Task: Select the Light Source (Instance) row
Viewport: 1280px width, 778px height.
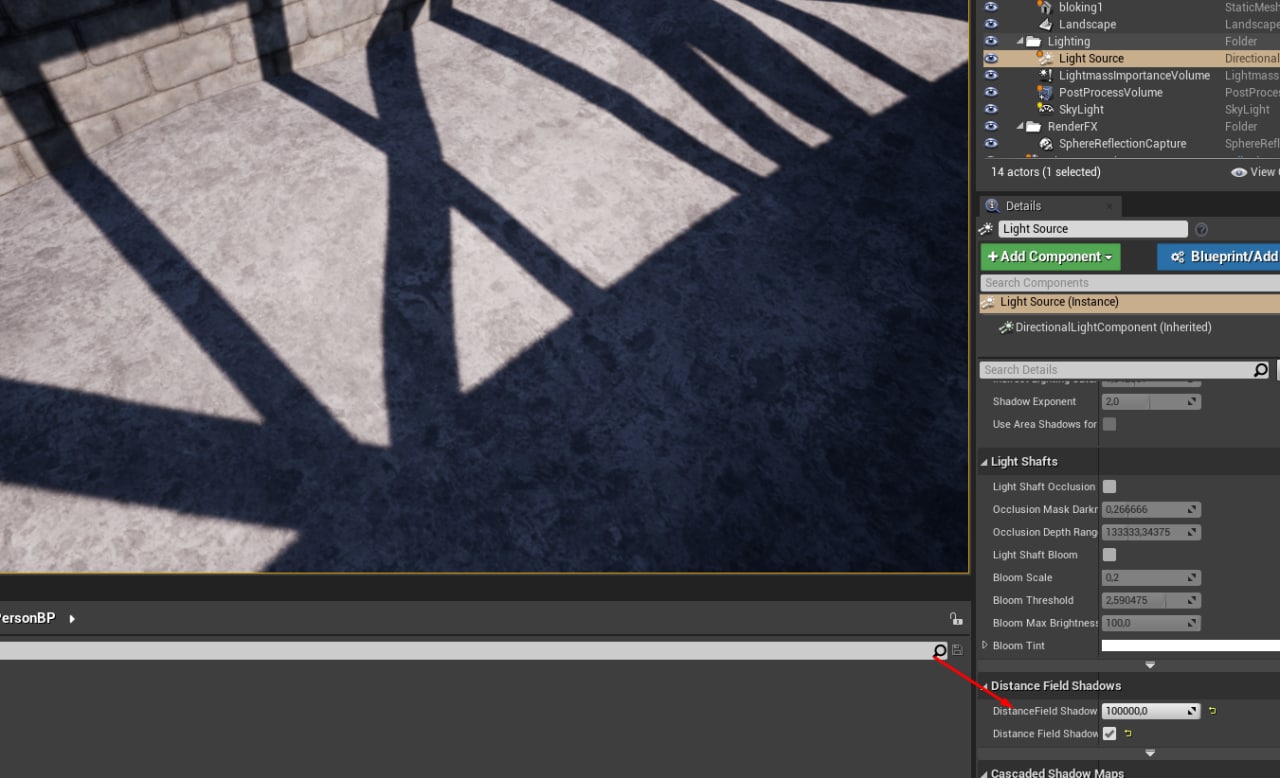Action: click(1130, 302)
